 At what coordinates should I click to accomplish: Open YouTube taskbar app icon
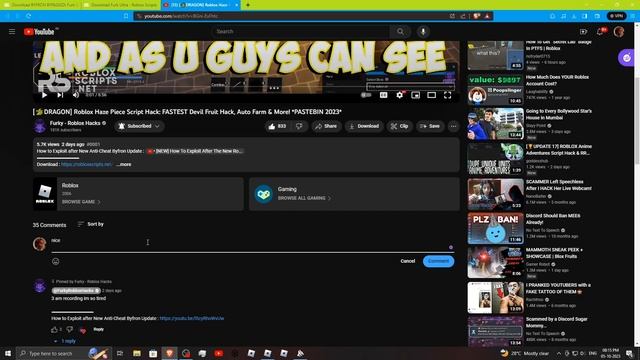click(219, 353)
